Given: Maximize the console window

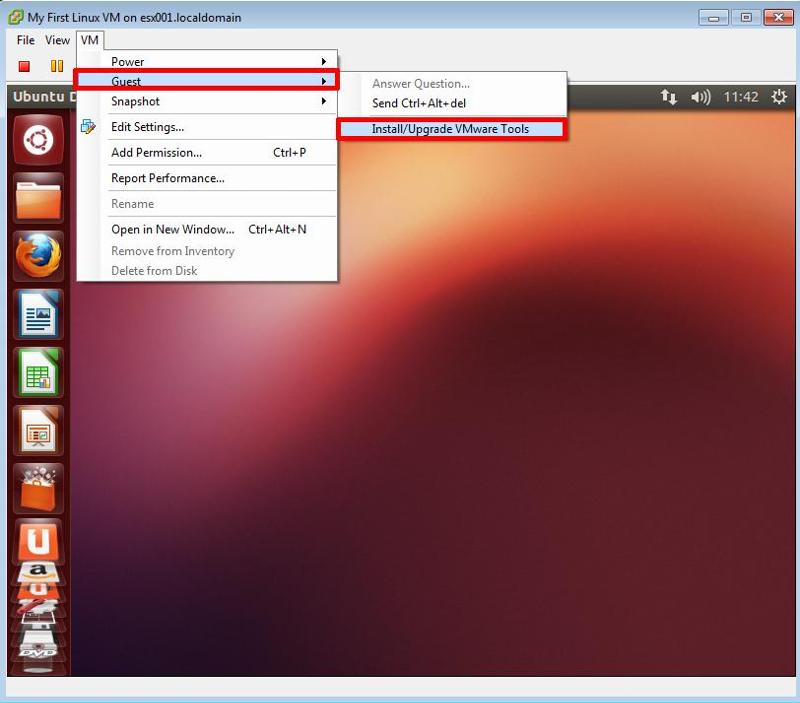Looking at the screenshot, I should point(745,17).
